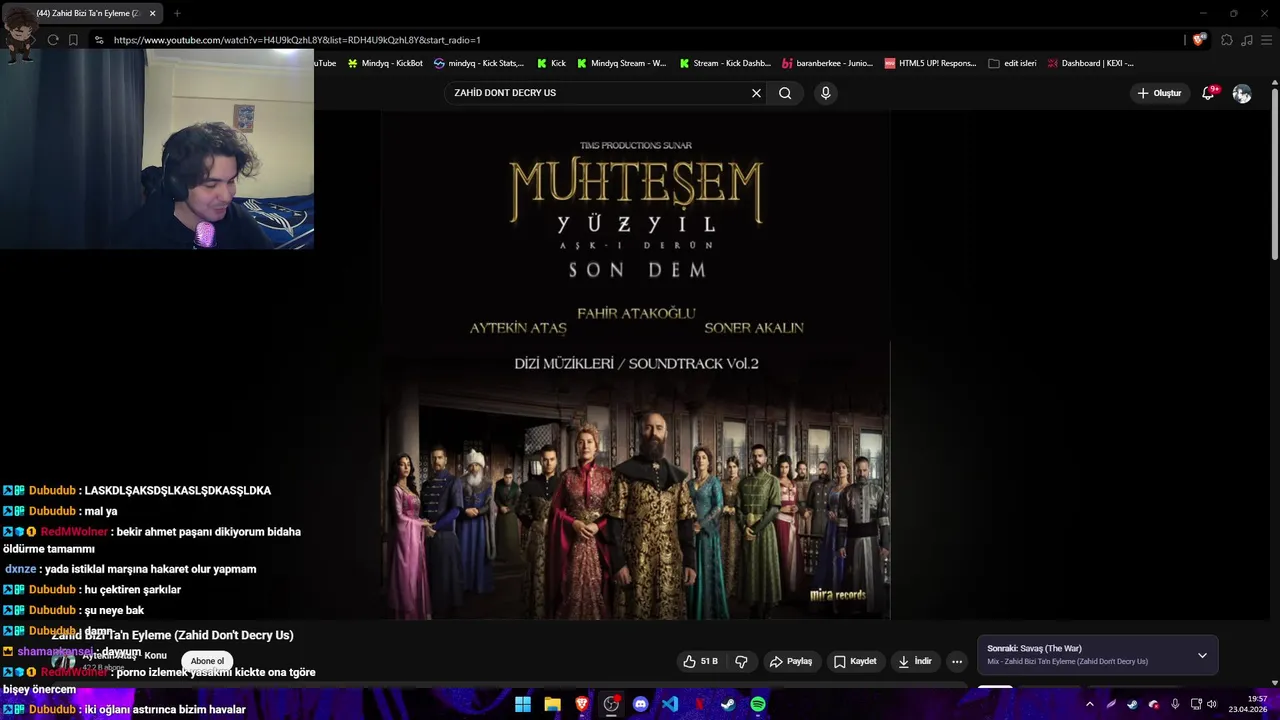This screenshot has width=1280, height=720.
Task: Click Steam icon in system tray
Action: tap(1132, 704)
